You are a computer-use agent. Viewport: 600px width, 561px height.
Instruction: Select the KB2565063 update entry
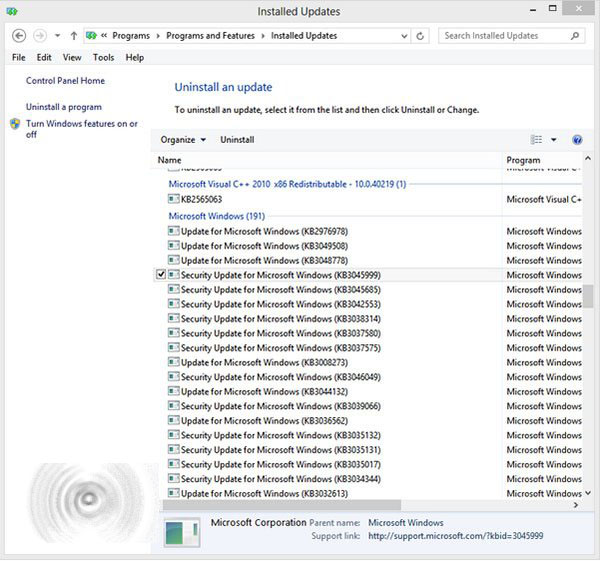(201, 199)
